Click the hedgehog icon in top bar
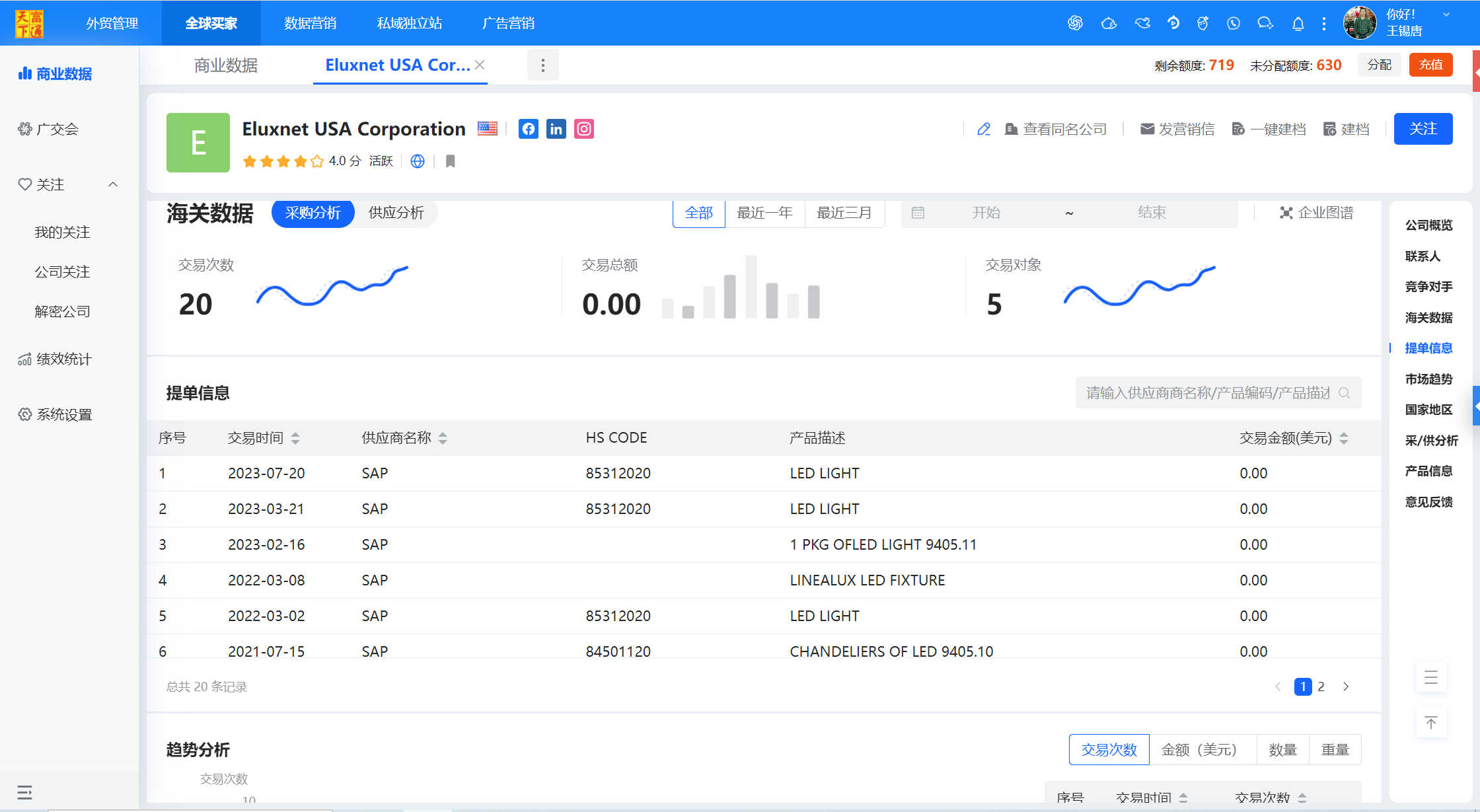The width and height of the screenshot is (1480, 812). 1109,23
